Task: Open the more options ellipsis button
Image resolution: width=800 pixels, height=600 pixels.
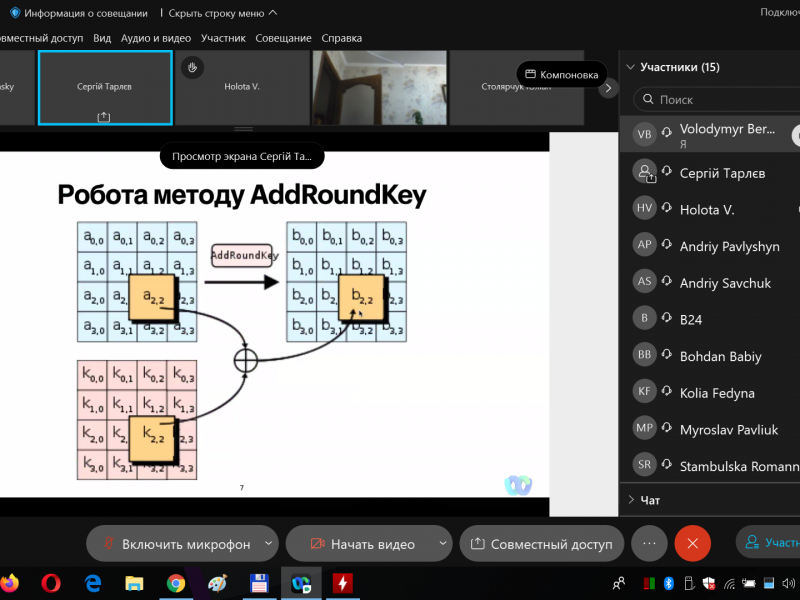Action: (649, 544)
